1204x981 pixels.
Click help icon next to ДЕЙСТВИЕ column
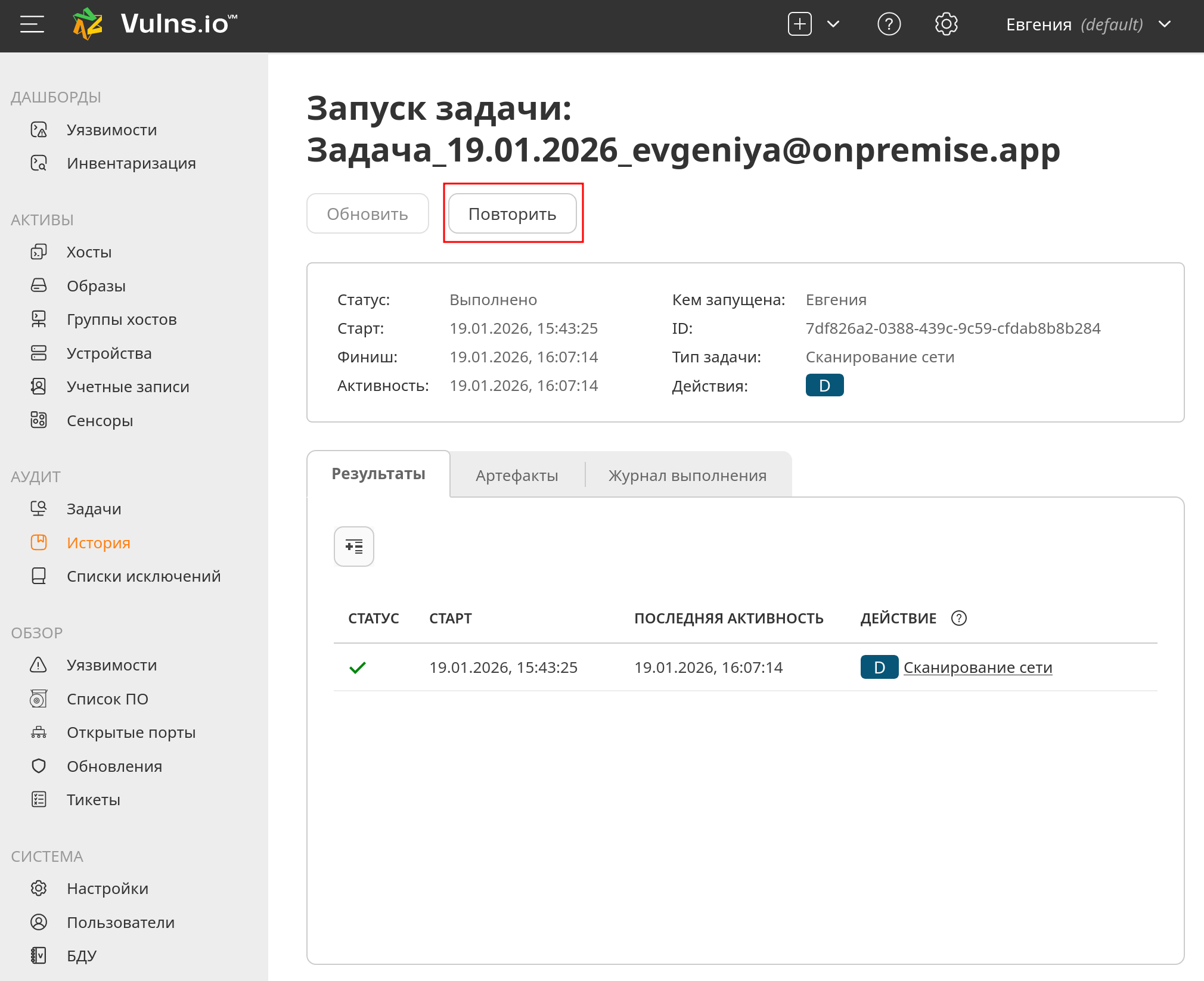[x=958, y=619]
